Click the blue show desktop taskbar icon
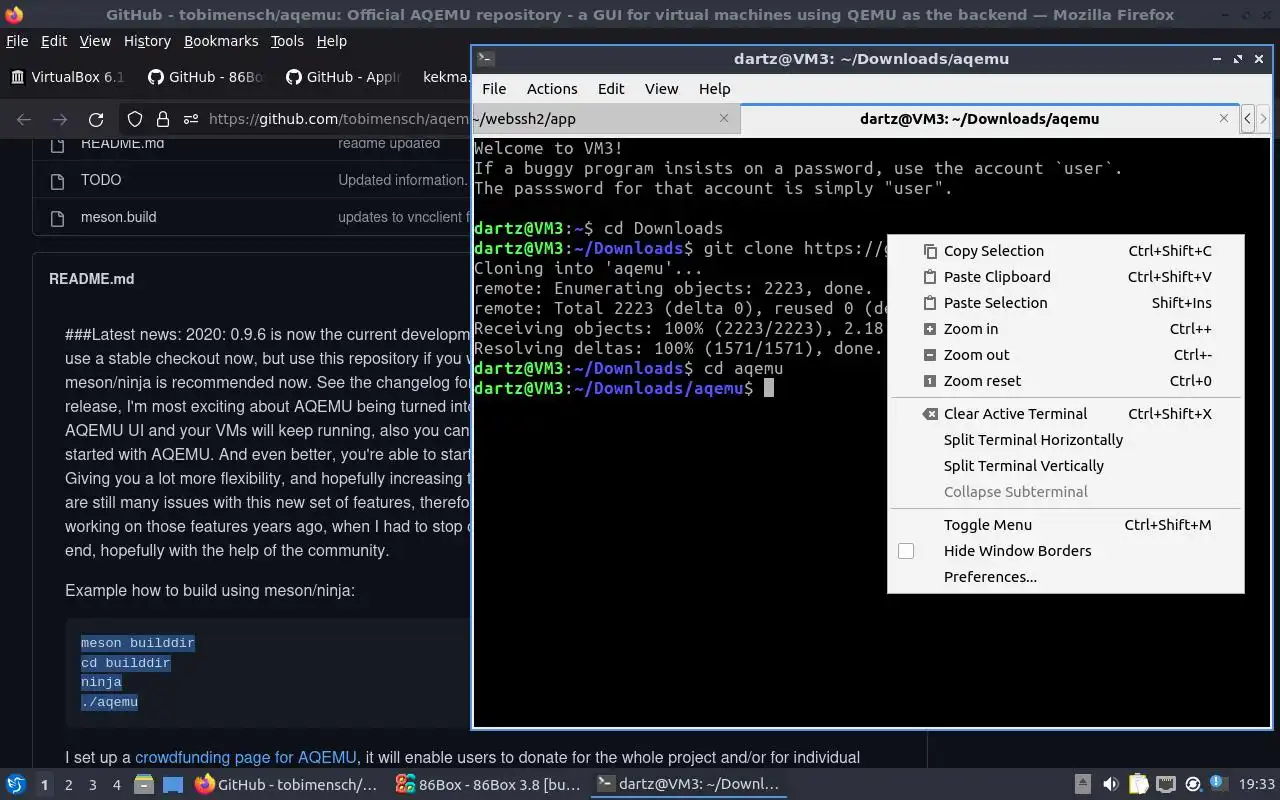The width and height of the screenshot is (1280, 800). (x=172, y=785)
